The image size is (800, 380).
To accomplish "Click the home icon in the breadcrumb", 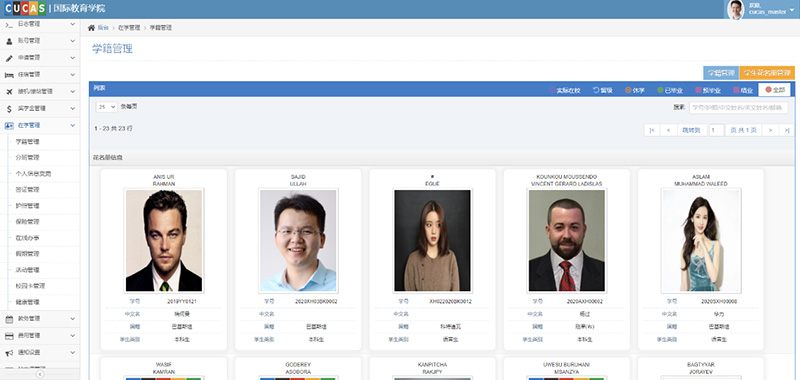I will pyautogui.click(x=91, y=28).
